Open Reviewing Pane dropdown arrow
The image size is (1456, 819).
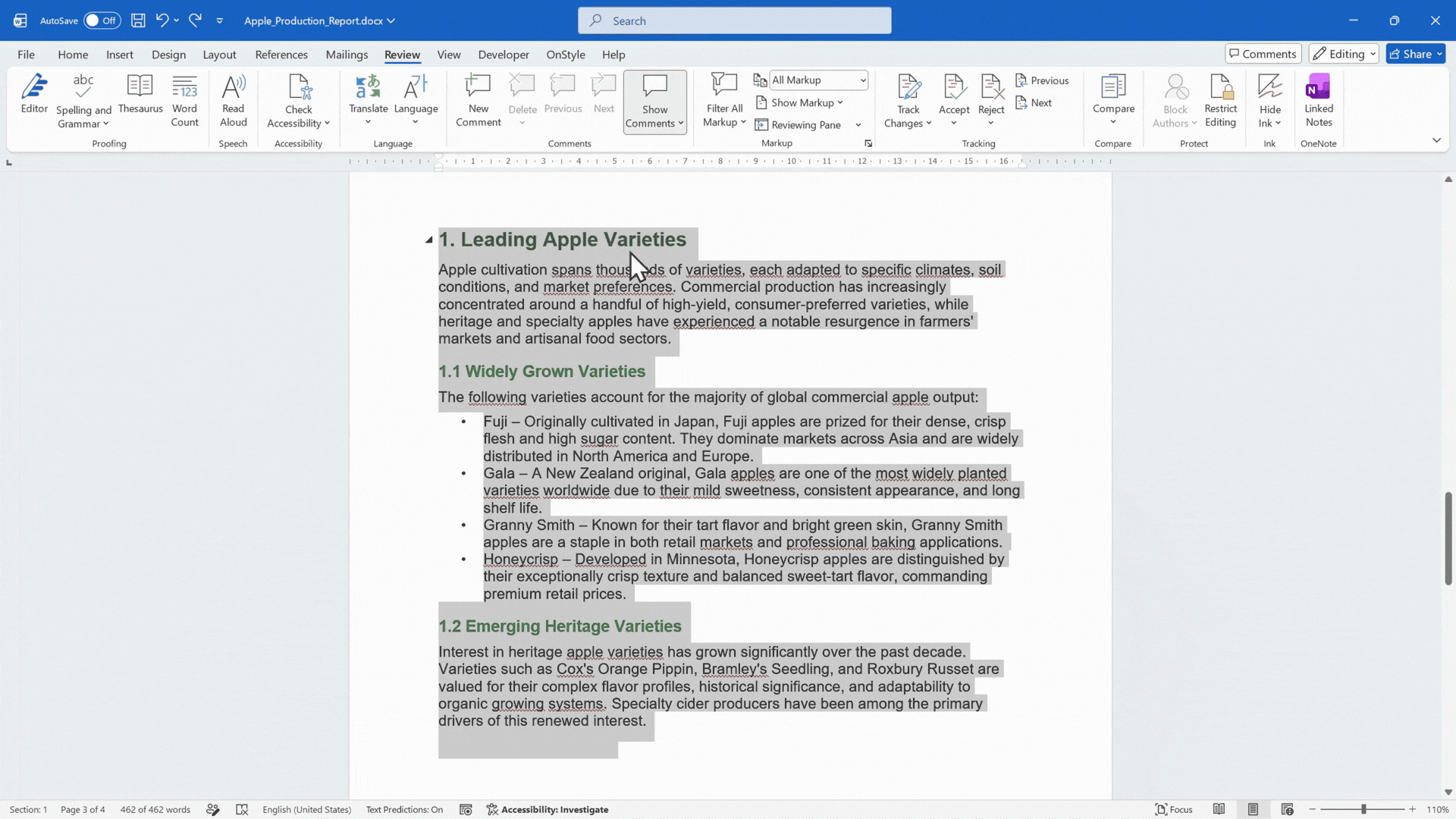858,125
